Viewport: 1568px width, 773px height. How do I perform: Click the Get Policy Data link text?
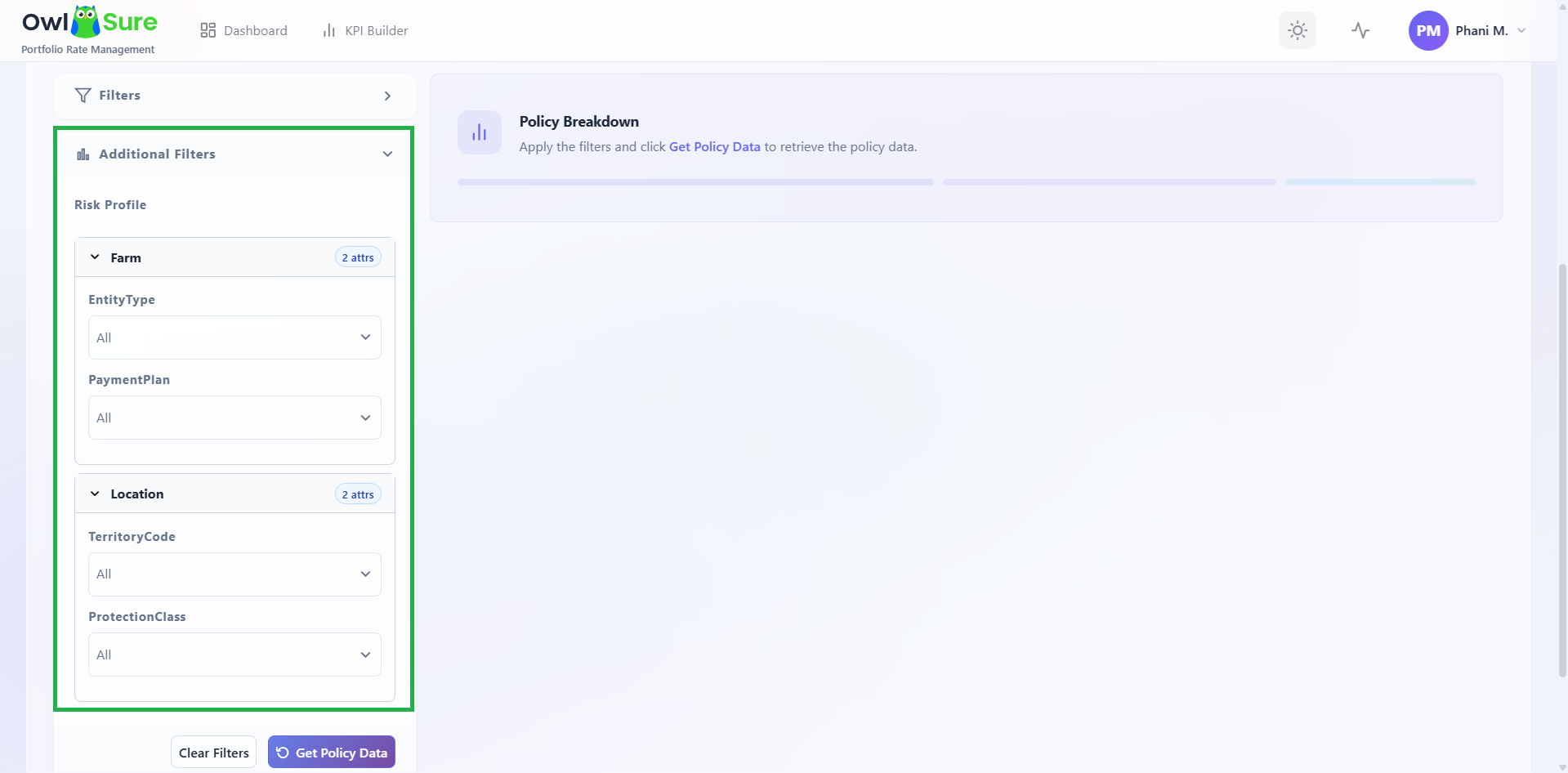point(714,147)
